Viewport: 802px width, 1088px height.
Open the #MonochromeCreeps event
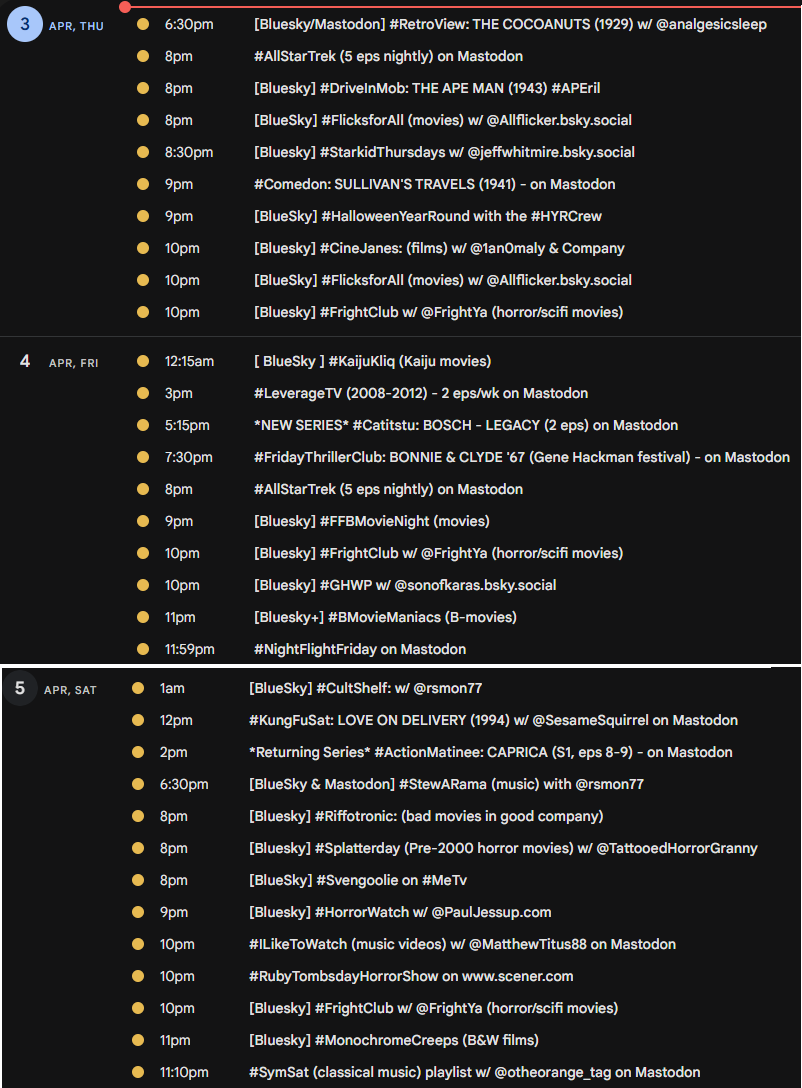(x=394, y=1039)
